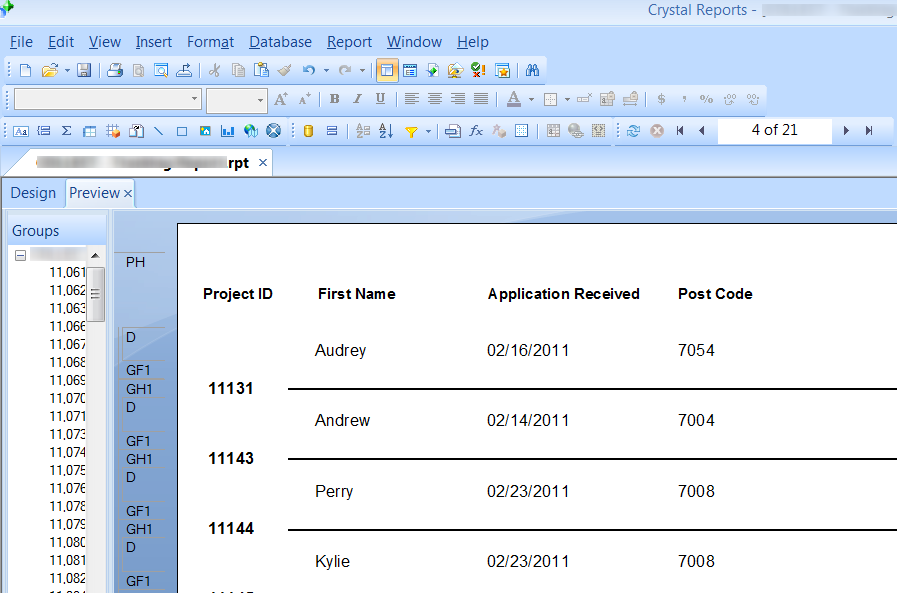This screenshot has height=593, width=897.
Task: Search the report using the binoculars icon
Action: (533, 70)
